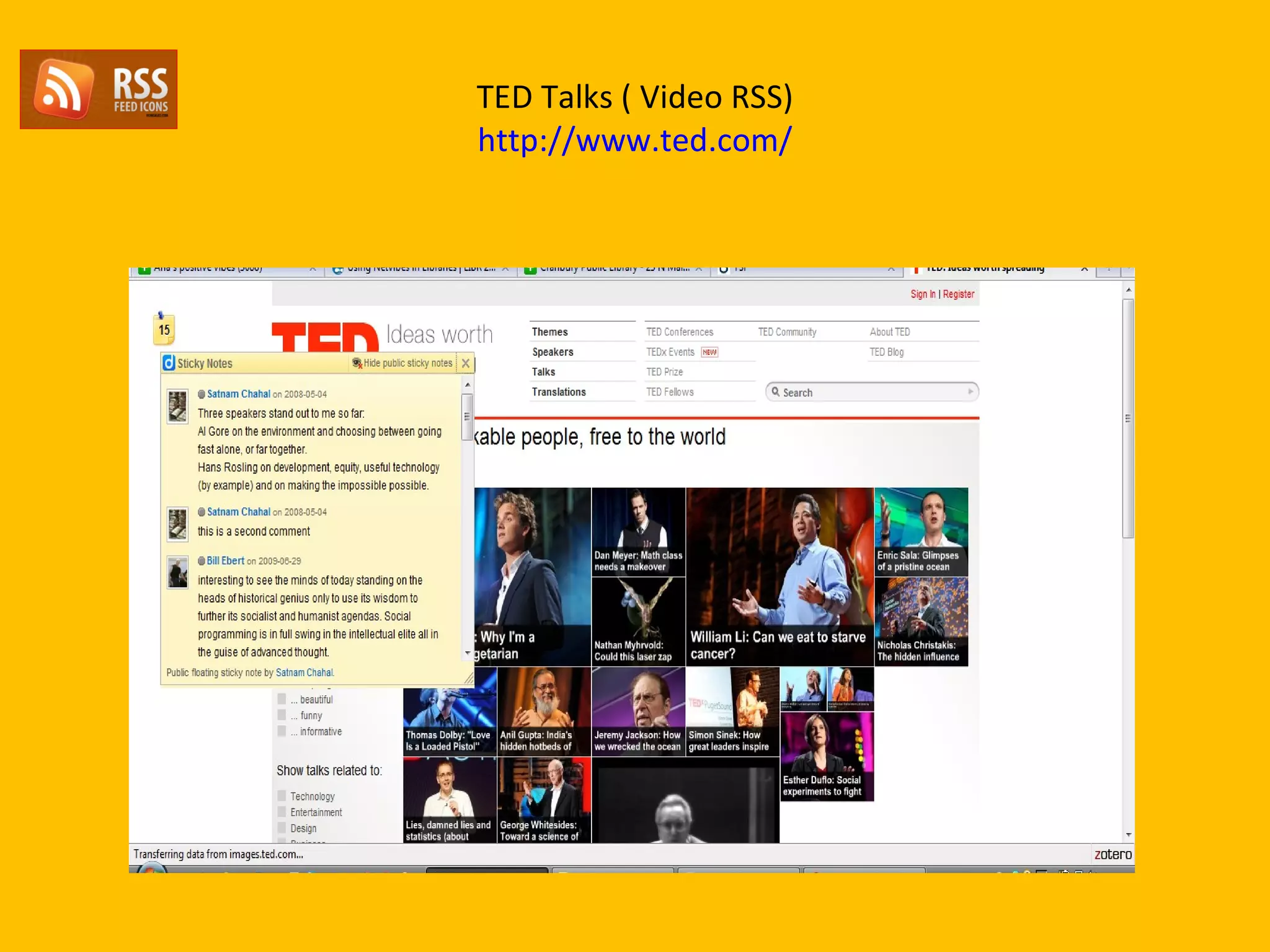Image resolution: width=1270 pixels, height=952 pixels.
Task: Go to TED Conferences
Action: click(680, 332)
